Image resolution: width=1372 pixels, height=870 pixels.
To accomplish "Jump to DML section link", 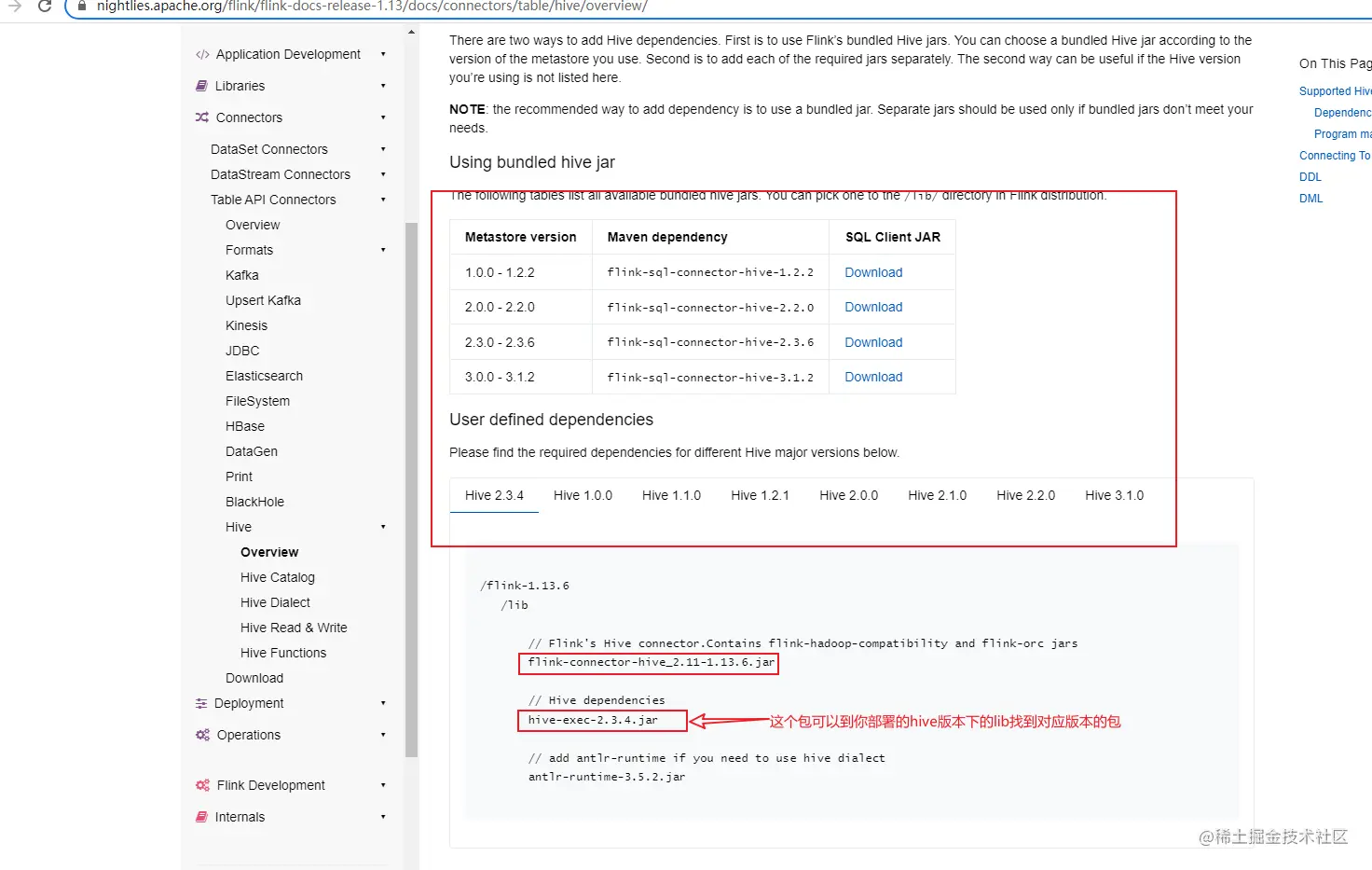I will click(x=1310, y=199).
